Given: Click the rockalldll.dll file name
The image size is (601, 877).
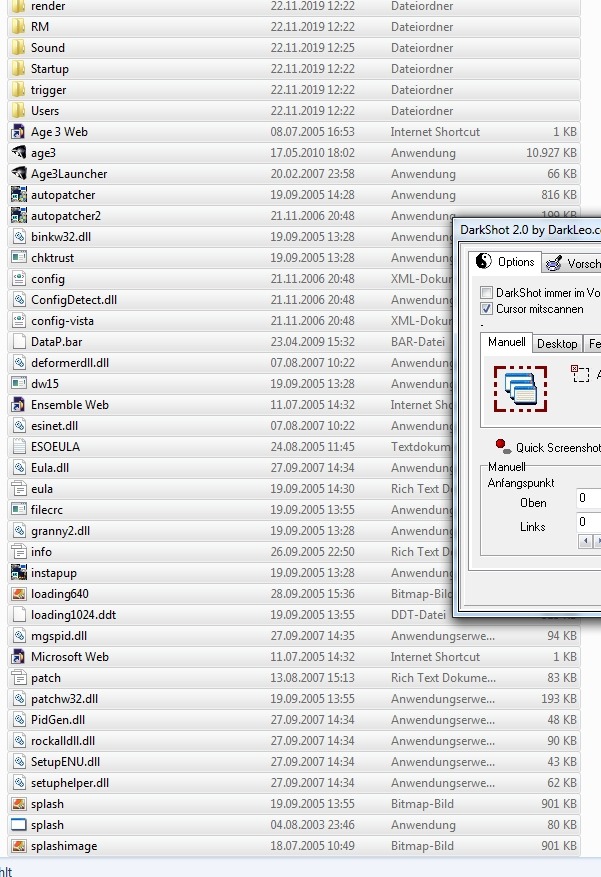Looking at the screenshot, I should click(x=63, y=741).
